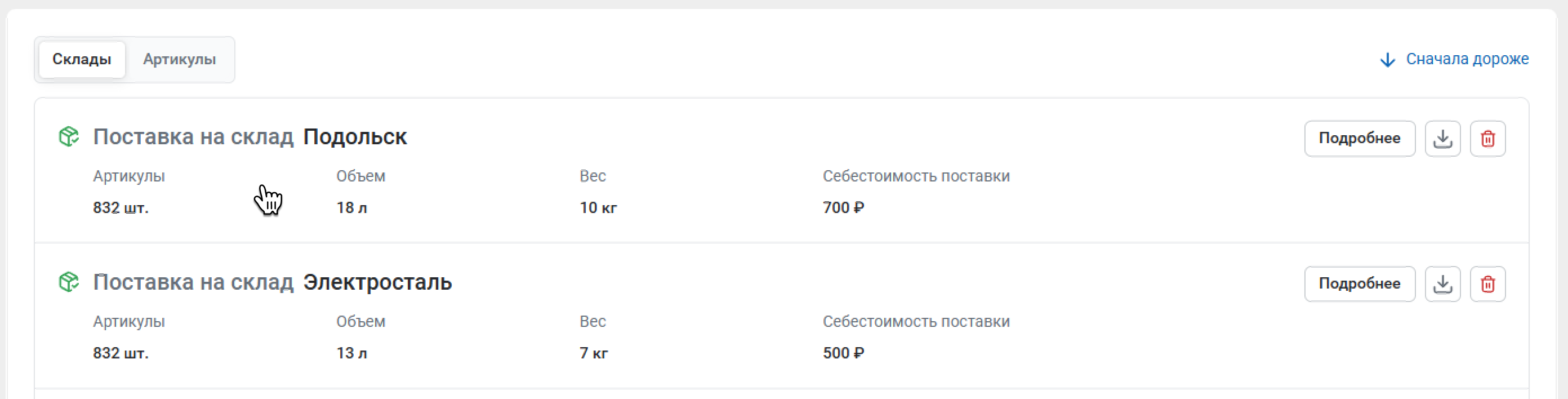Click the 13 л volume value
This screenshot has height=399, width=1568.
(351, 353)
